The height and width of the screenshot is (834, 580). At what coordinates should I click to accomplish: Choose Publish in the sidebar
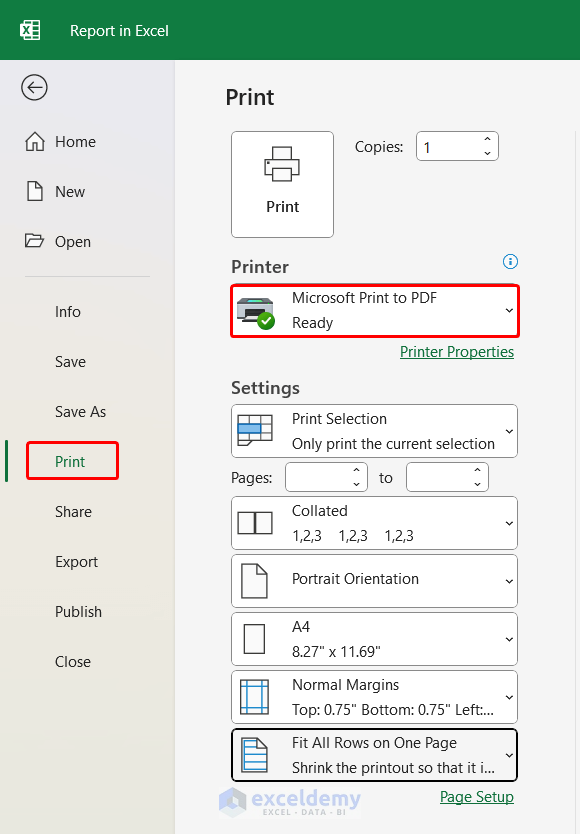(x=78, y=612)
